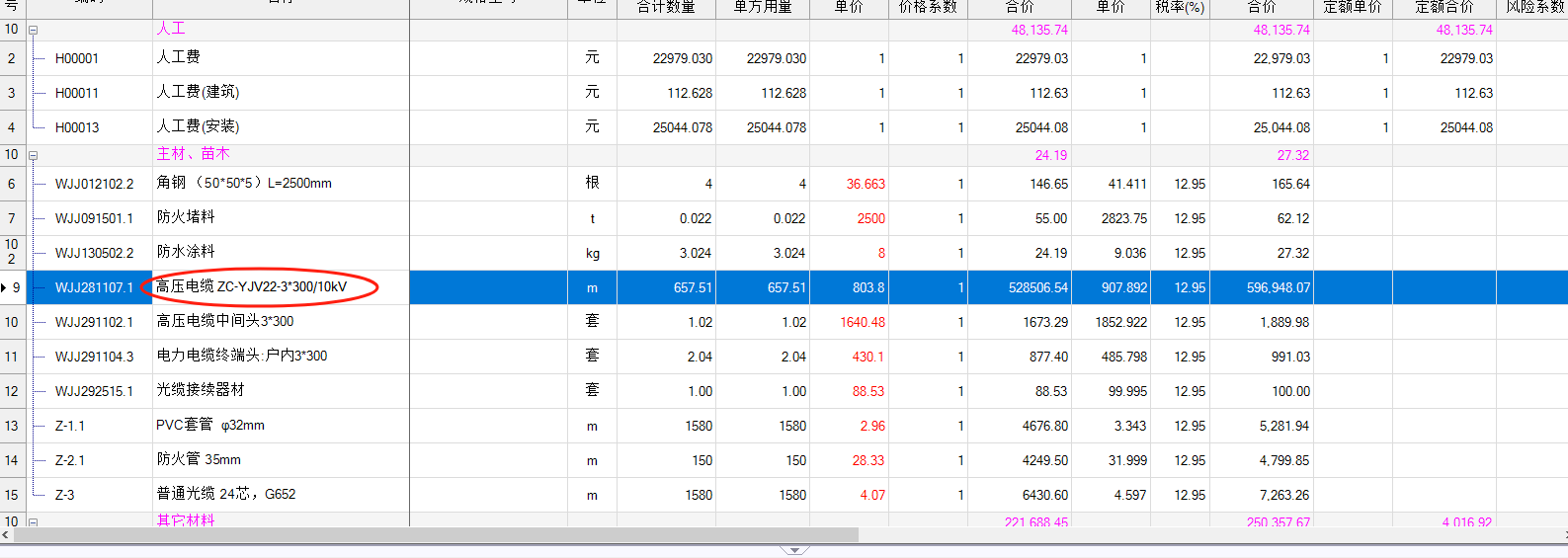Click the 定额单价 column header
Screen dimensions: 1568x558
(1353, 7)
